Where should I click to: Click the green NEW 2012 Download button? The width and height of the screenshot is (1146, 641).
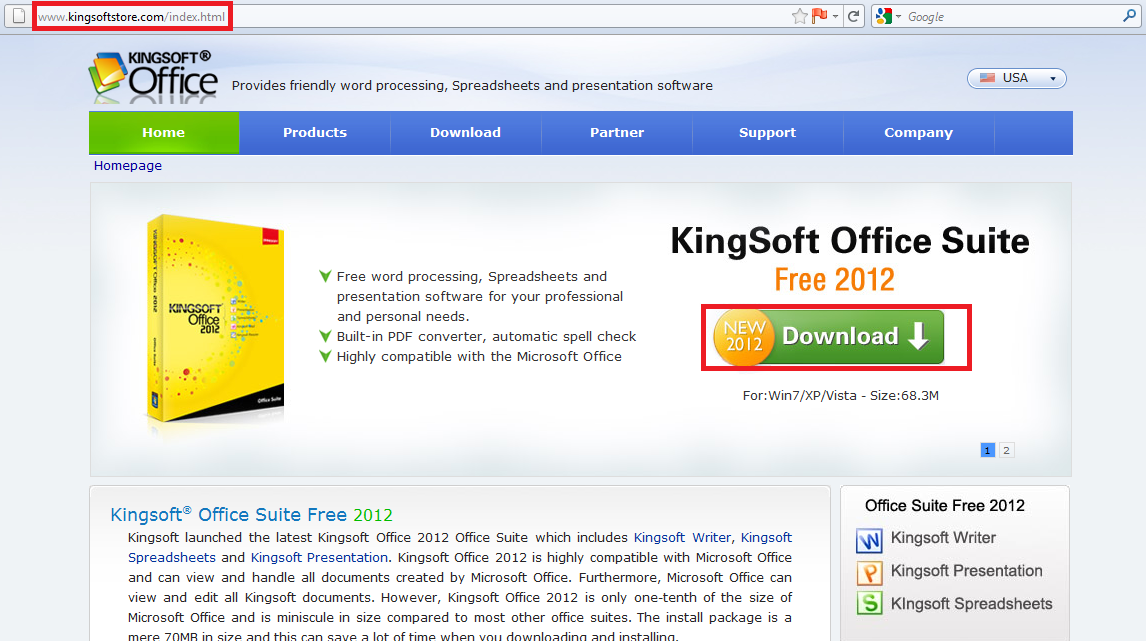tap(829, 337)
